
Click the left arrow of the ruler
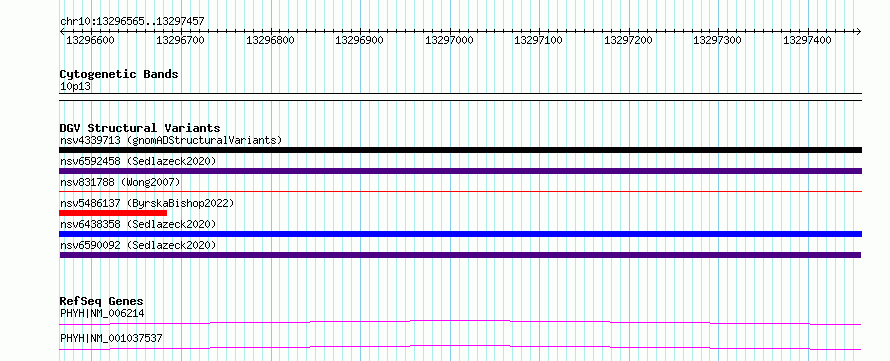point(62,32)
